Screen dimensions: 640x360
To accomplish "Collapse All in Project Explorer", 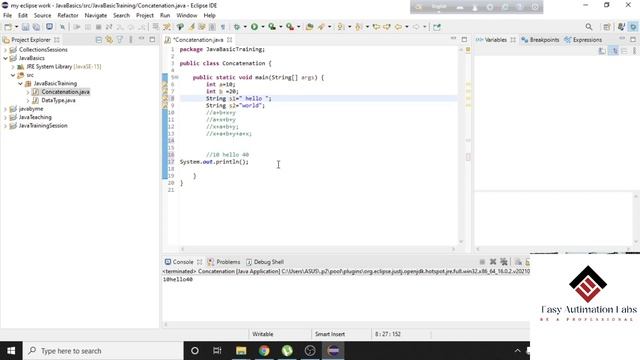I will pos(98,40).
